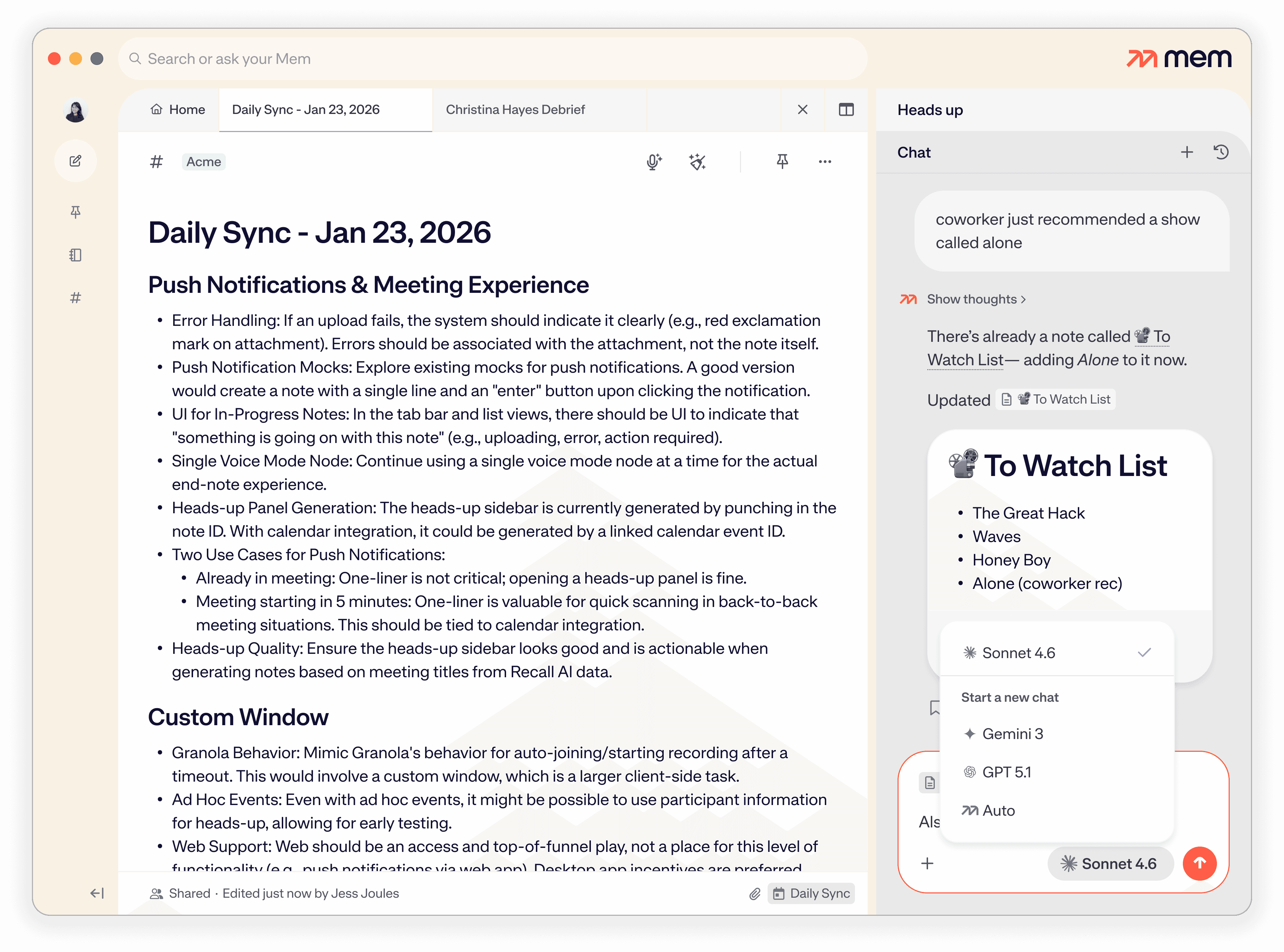This screenshot has height=952, width=1284.
Task: Select GPT 5.1 model option
Action: (x=1006, y=772)
